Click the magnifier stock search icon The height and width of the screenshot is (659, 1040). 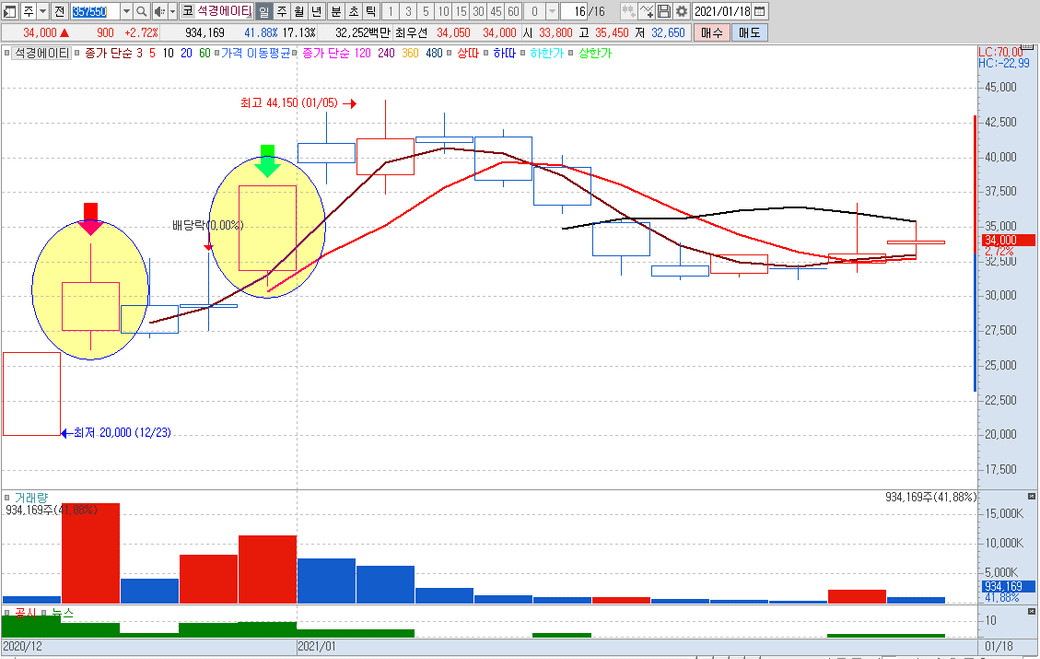141,11
